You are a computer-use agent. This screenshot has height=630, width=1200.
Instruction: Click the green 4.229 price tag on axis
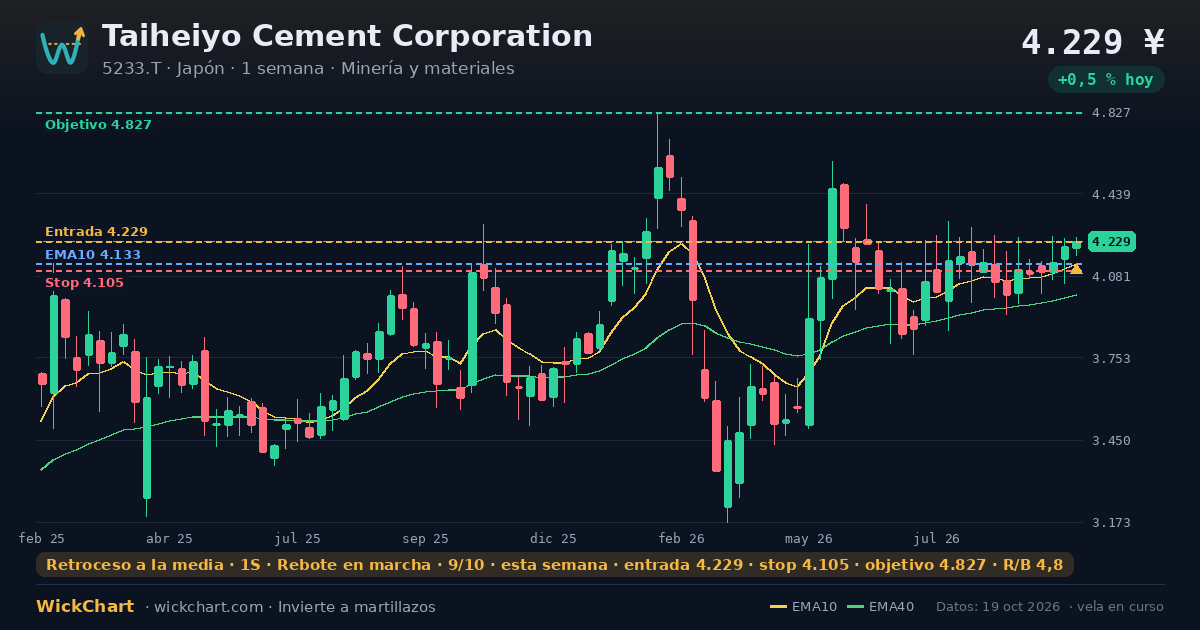pos(1111,242)
